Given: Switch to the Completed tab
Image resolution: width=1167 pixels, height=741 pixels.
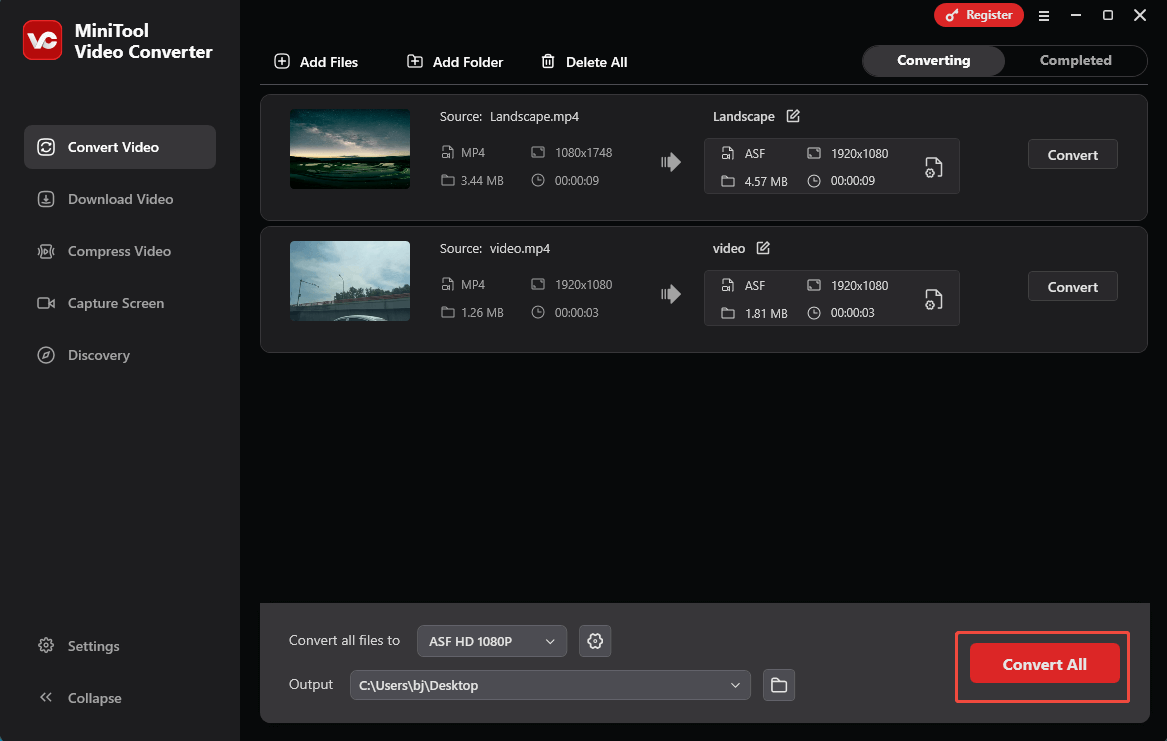Looking at the screenshot, I should tap(1074, 60).
